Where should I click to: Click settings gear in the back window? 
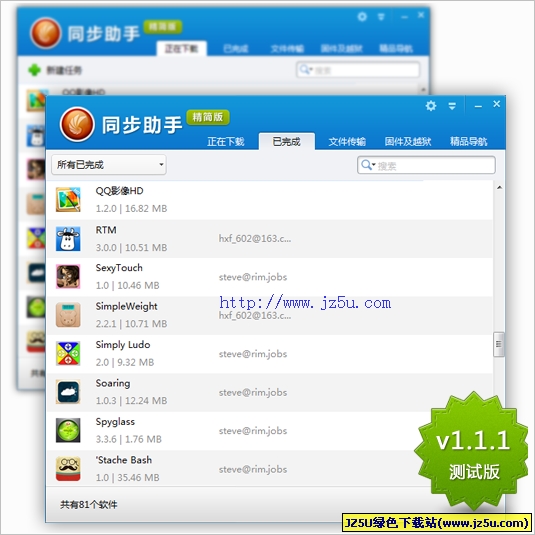[x=362, y=16]
